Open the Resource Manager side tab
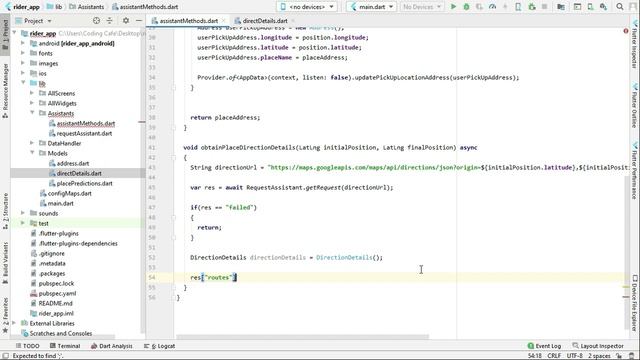Screen dimensions: 640x360 [x=5, y=91]
